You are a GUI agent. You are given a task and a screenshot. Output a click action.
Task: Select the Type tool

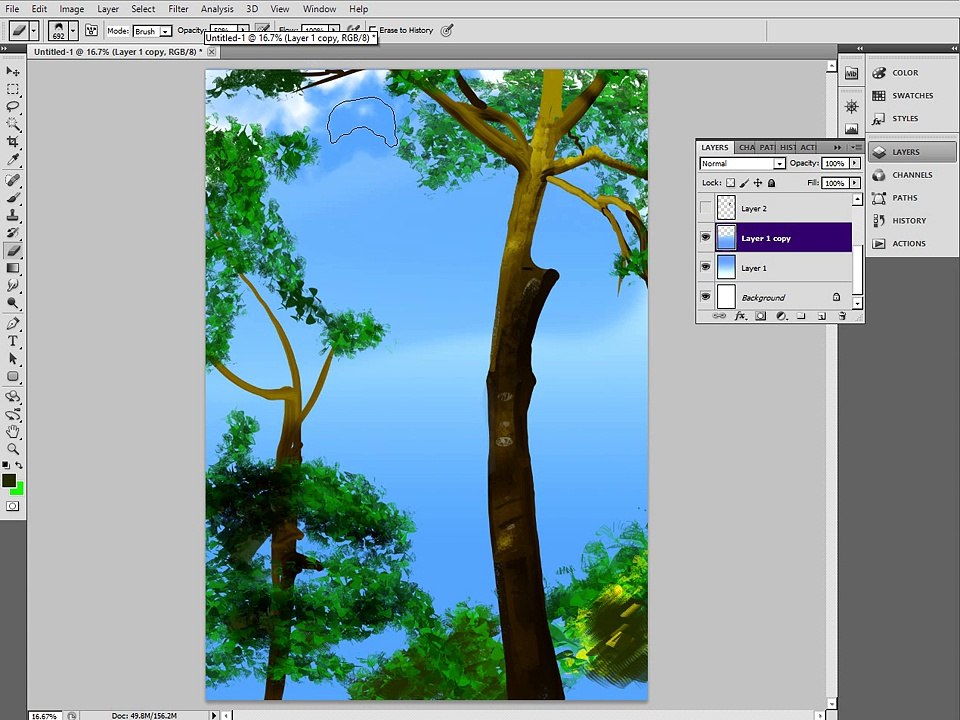[x=13, y=341]
